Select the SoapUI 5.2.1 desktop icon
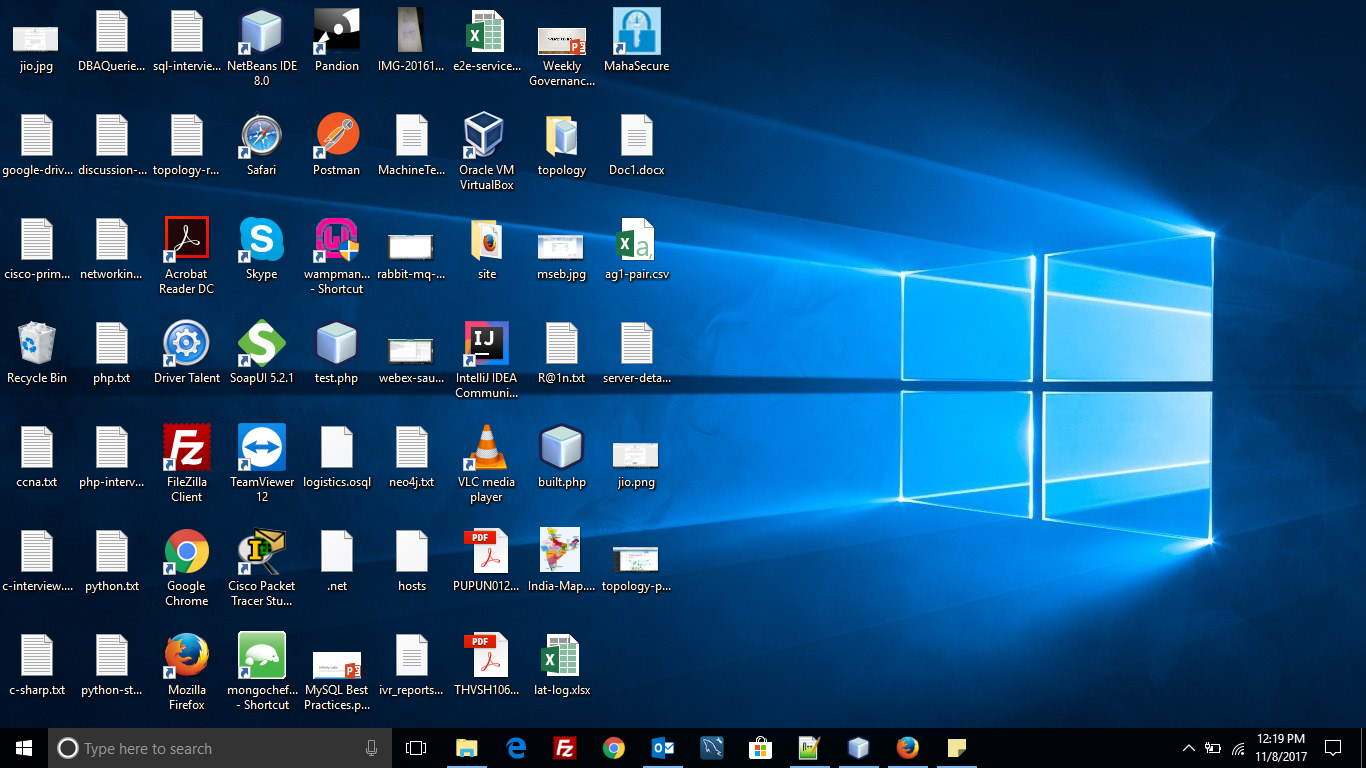 [261, 345]
